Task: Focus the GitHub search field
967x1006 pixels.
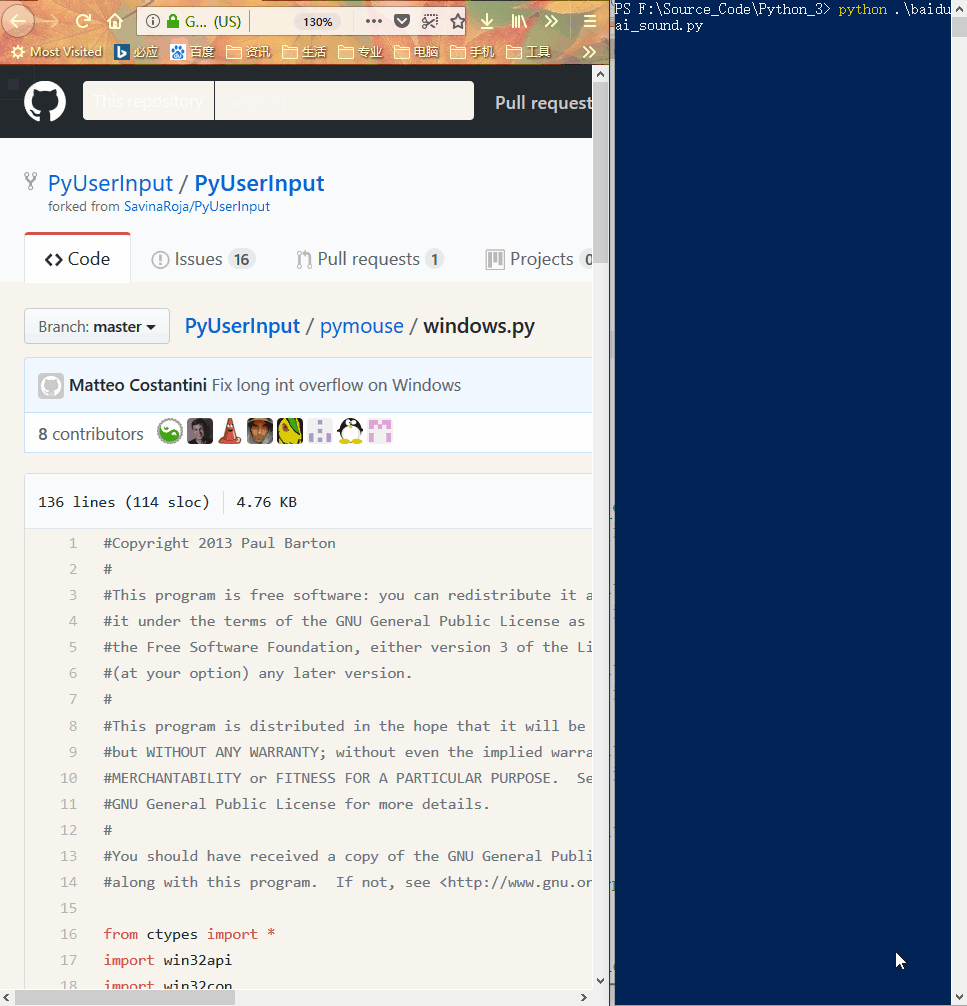Action: tap(344, 101)
